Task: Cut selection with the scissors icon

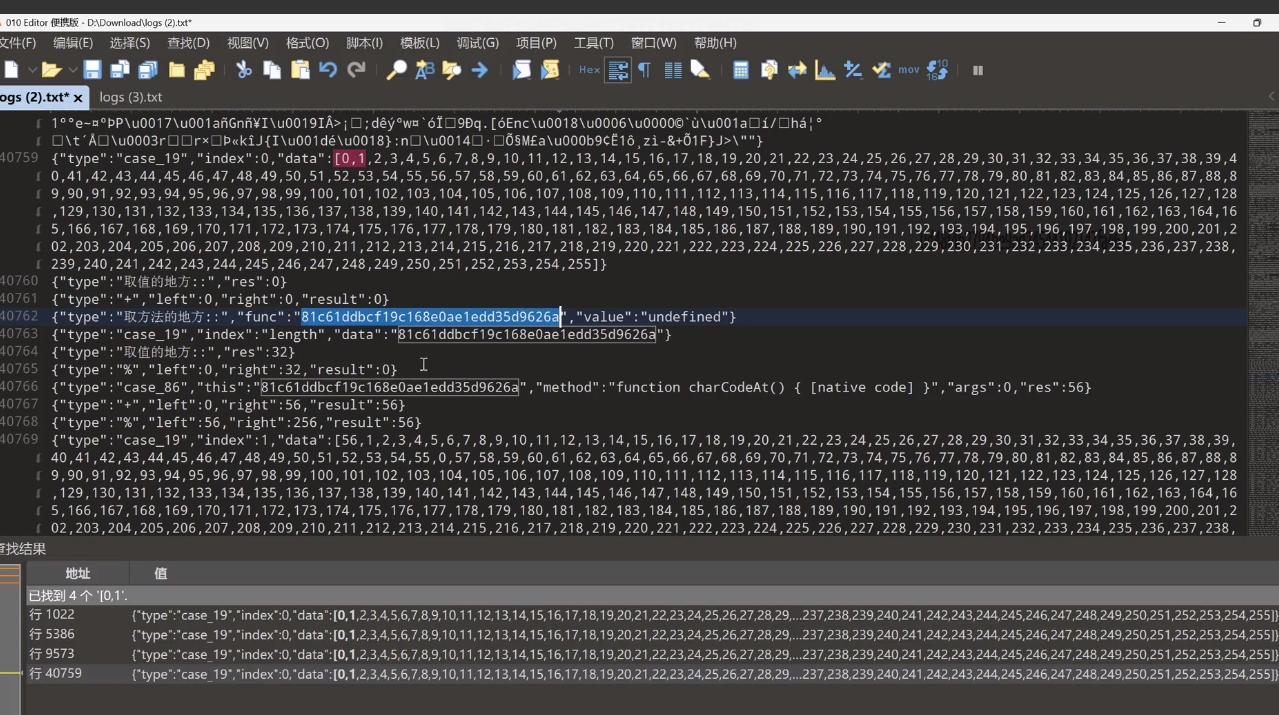Action: click(x=243, y=70)
